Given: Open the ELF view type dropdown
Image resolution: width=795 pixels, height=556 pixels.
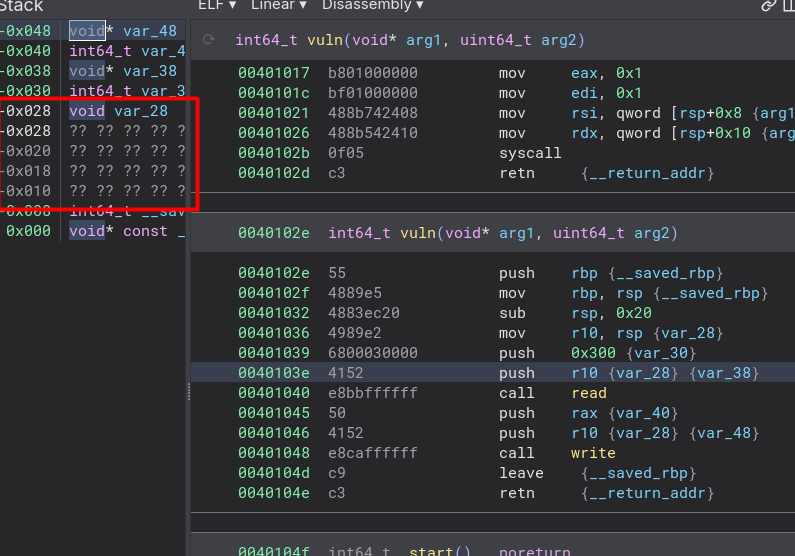Looking at the screenshot, I should [217, 6].
